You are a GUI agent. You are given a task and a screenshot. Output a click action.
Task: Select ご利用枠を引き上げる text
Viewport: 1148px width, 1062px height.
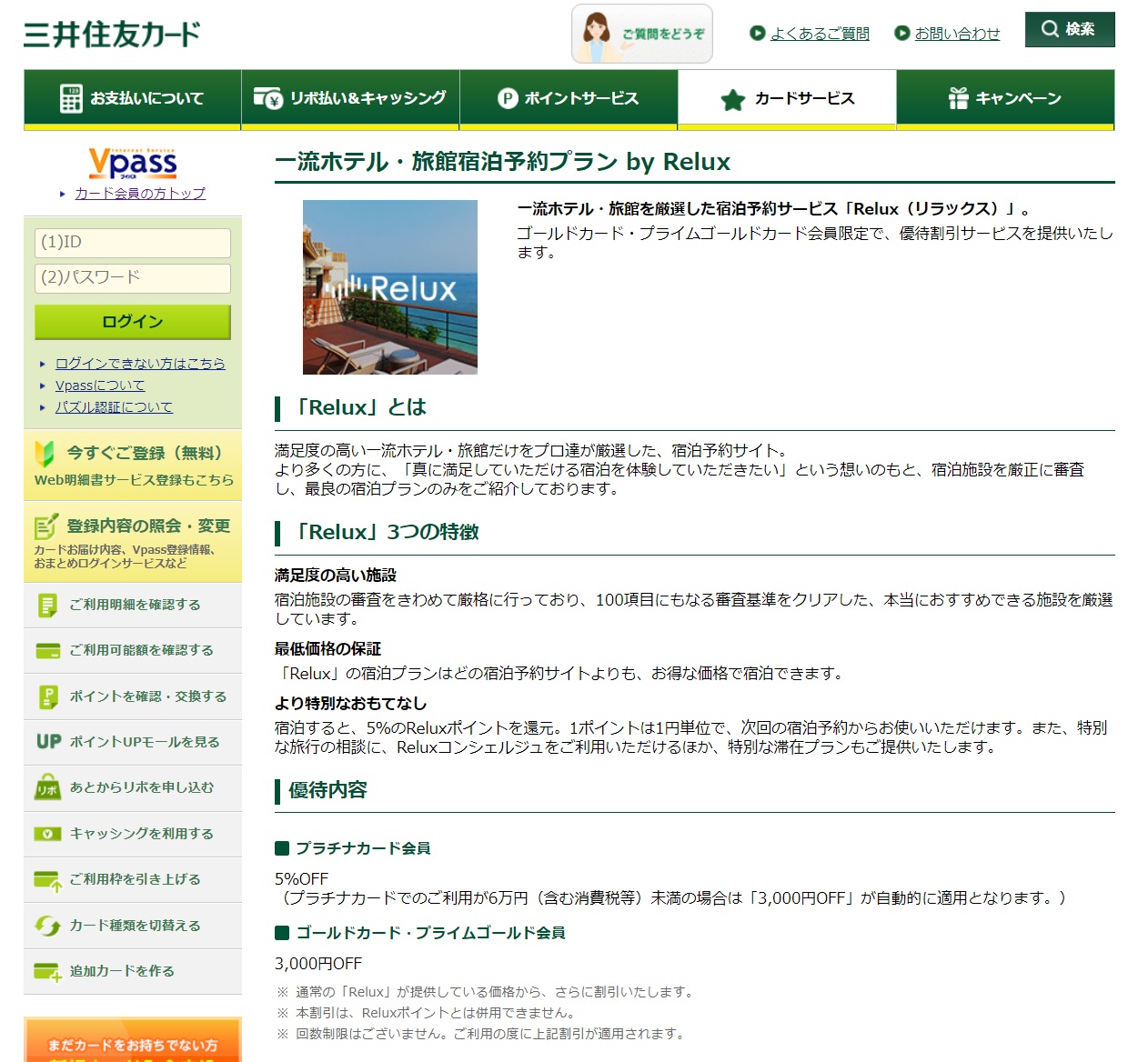[135, 879]
